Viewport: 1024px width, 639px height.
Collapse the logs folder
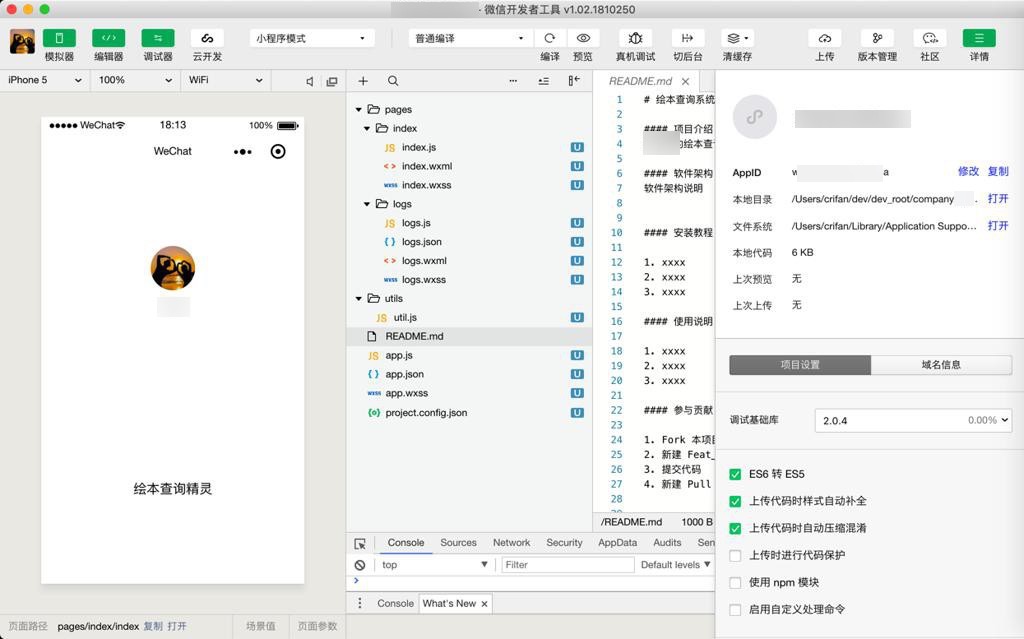[367, 205]
